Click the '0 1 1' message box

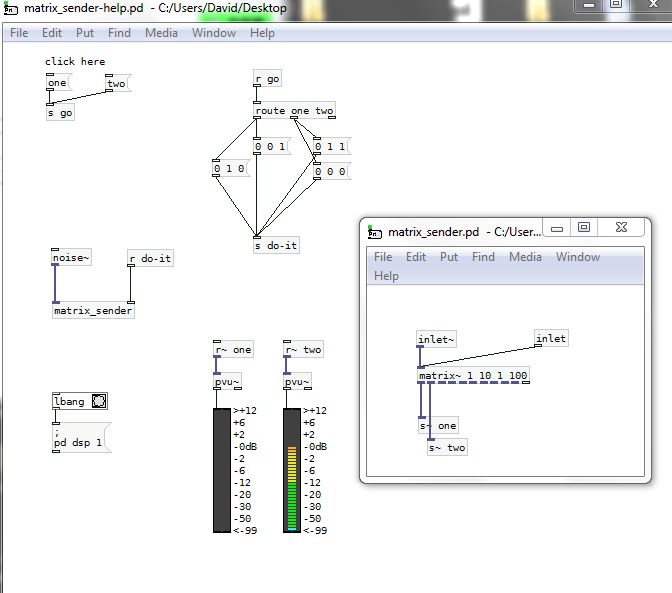[330, 147]
